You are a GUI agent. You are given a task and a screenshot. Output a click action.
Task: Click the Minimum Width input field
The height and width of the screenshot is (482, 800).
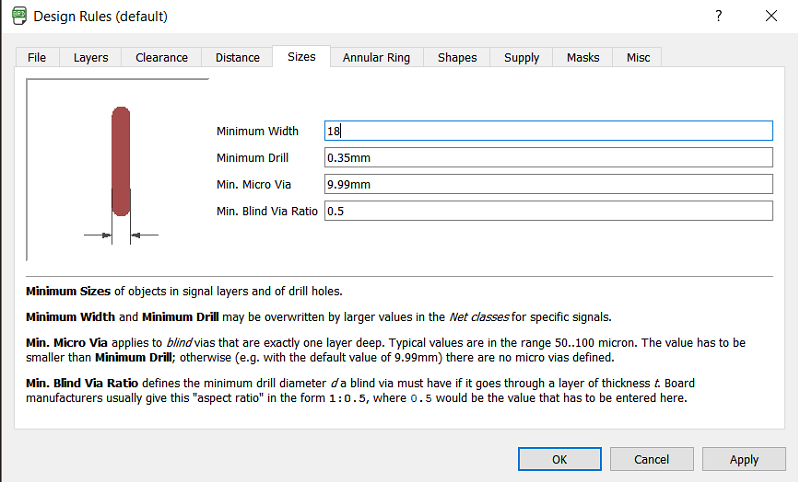coord(548,131)
